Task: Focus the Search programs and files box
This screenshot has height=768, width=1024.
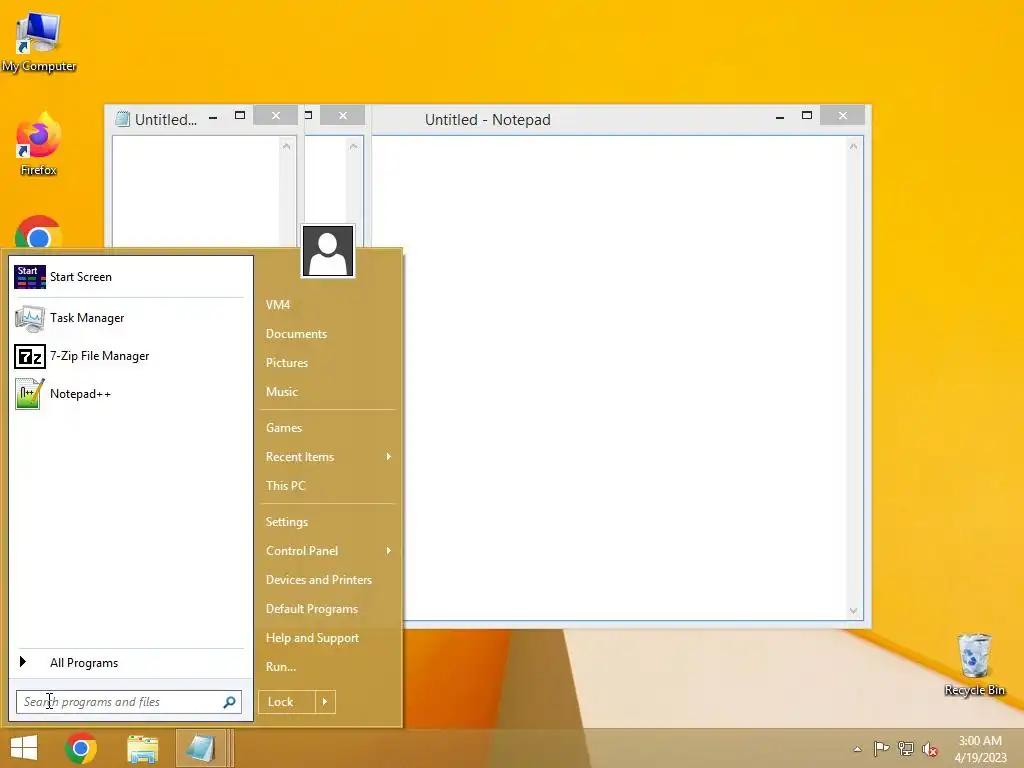Action: click(x=129, y=702)
